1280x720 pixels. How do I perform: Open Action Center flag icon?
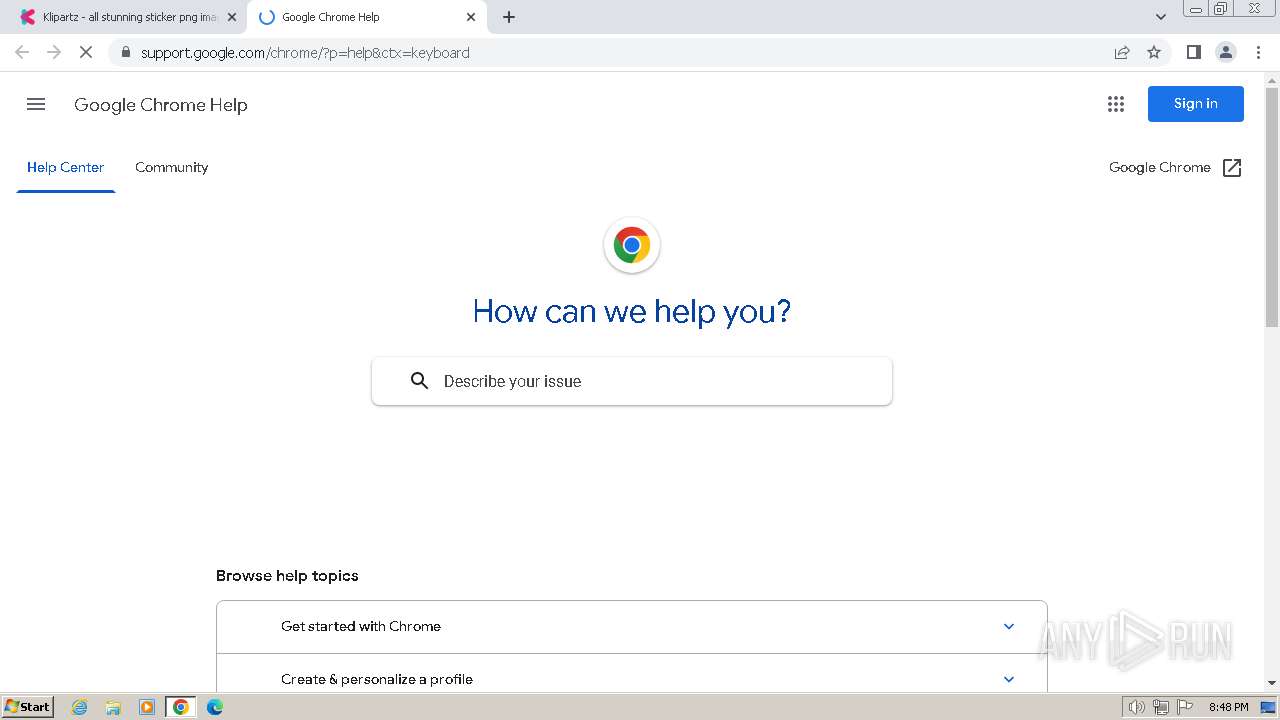tap(1185, 707)
